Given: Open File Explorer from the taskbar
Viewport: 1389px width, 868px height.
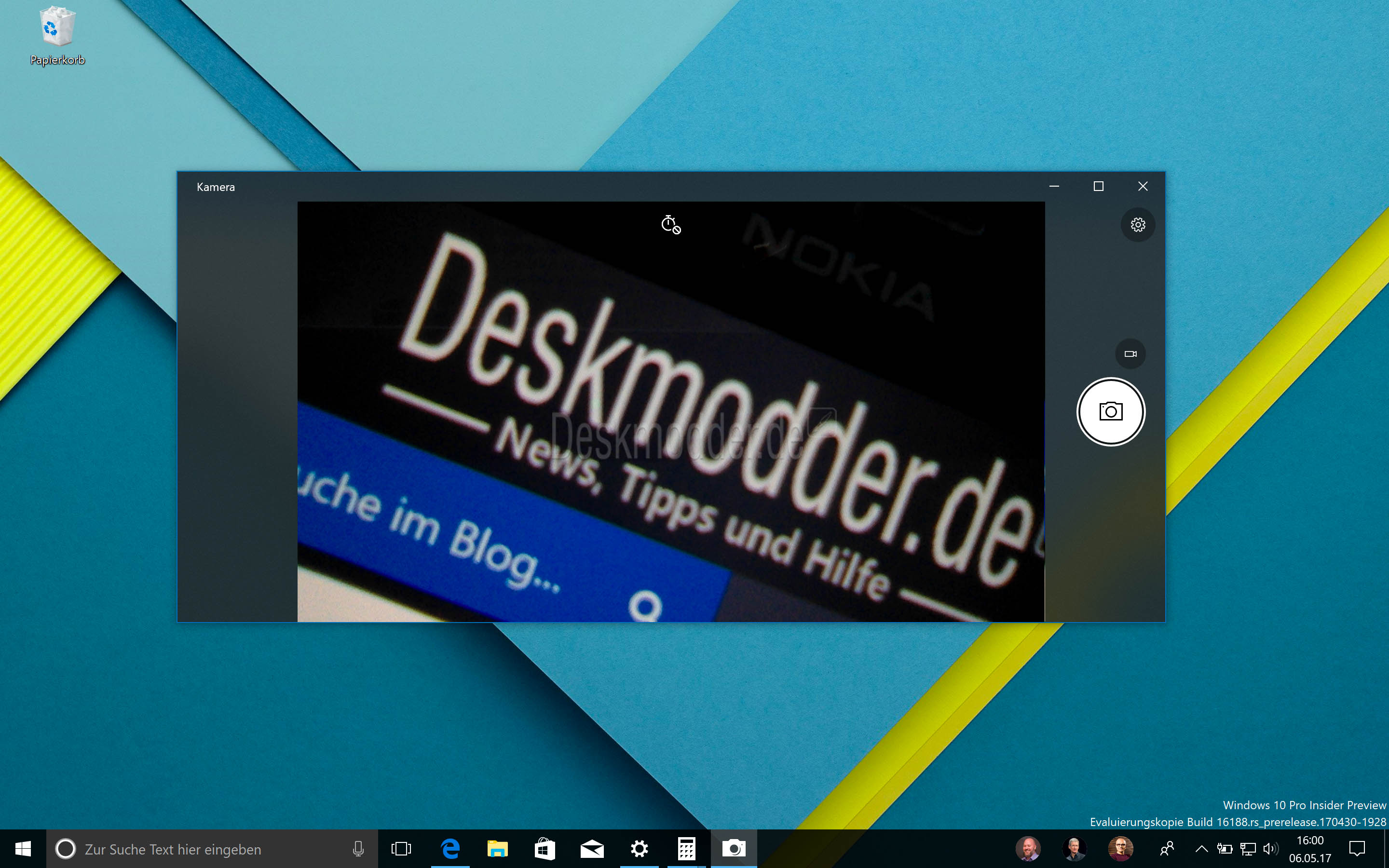Looking at the screenshot, I should 497,849.
